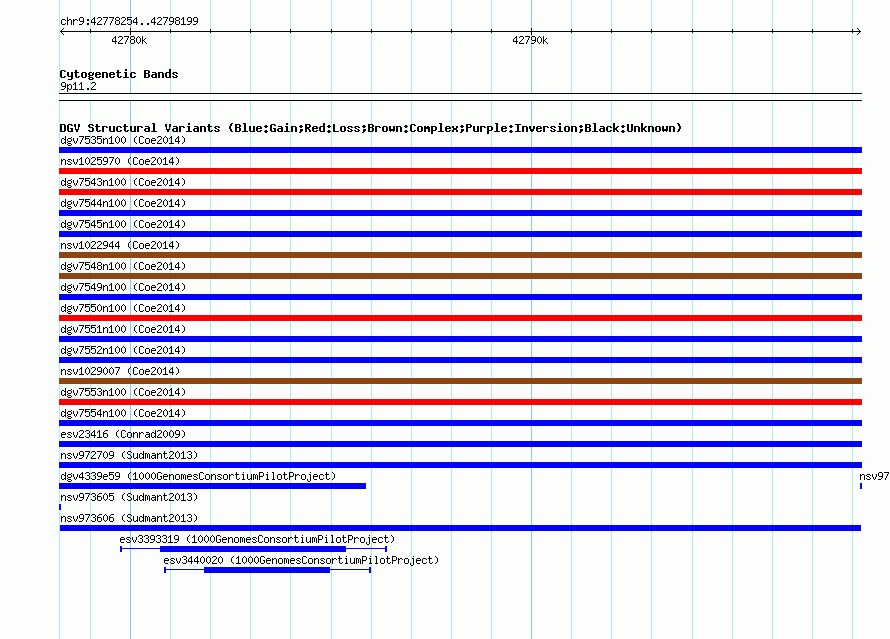
Task: Click the nsv972709 (Sudmant2013) label
Action: point(129,455)
